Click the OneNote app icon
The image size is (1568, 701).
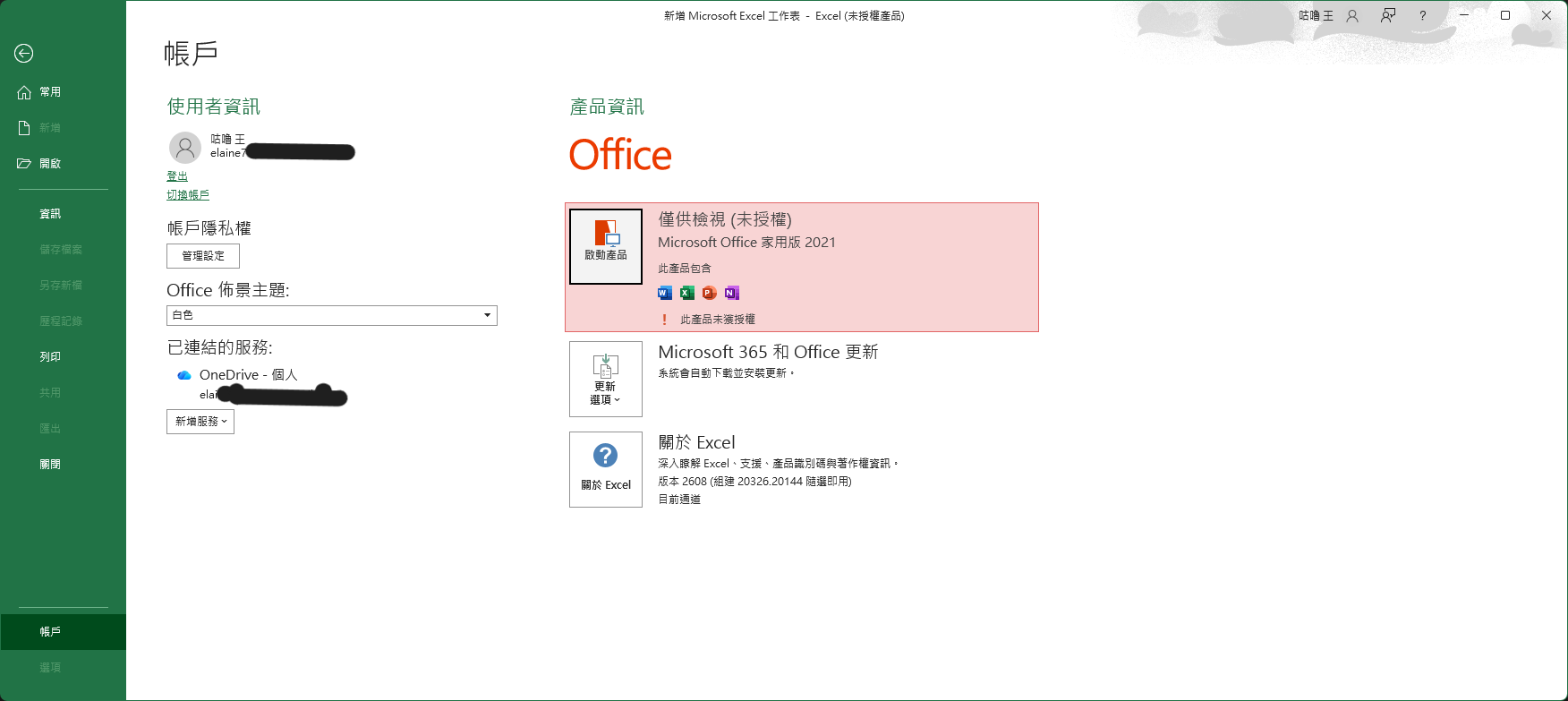(x=732, y=293)
